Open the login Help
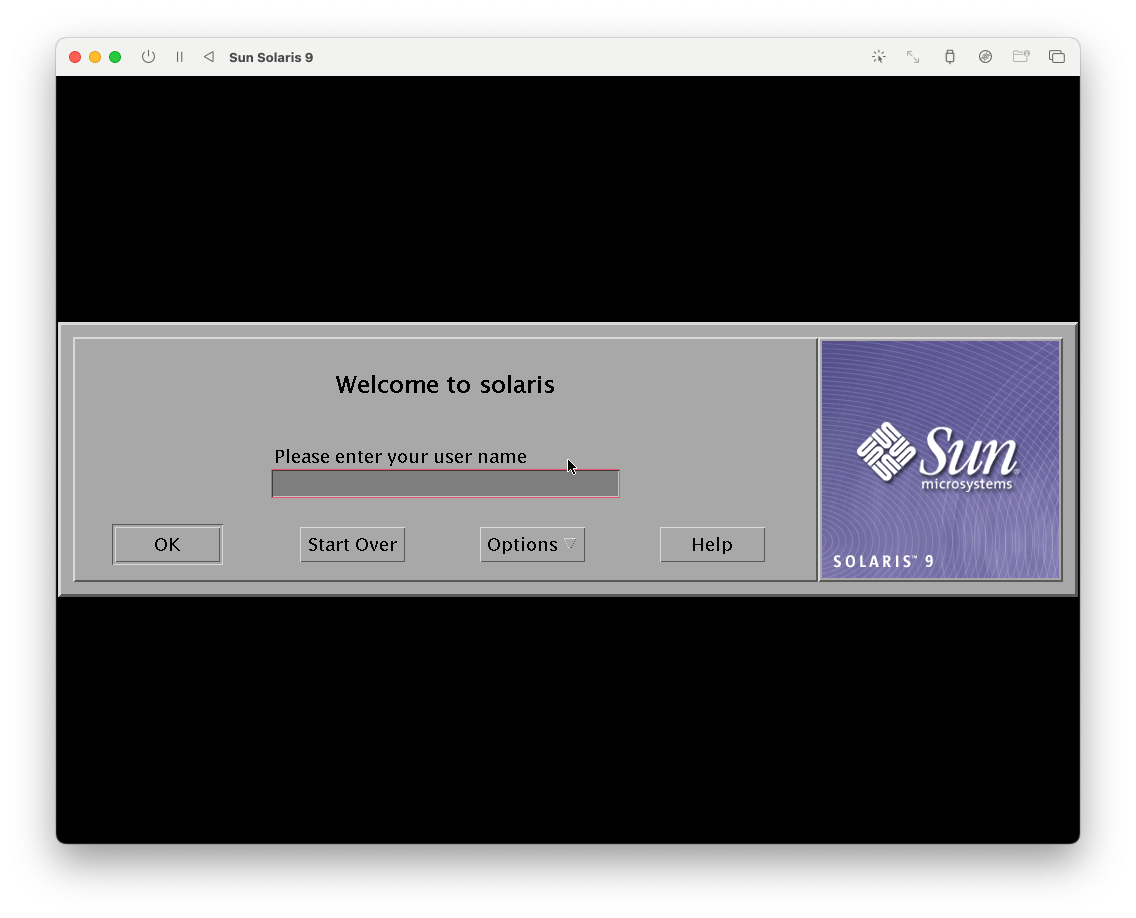Viewport: 1136px width, 918px height. [712, 544]
